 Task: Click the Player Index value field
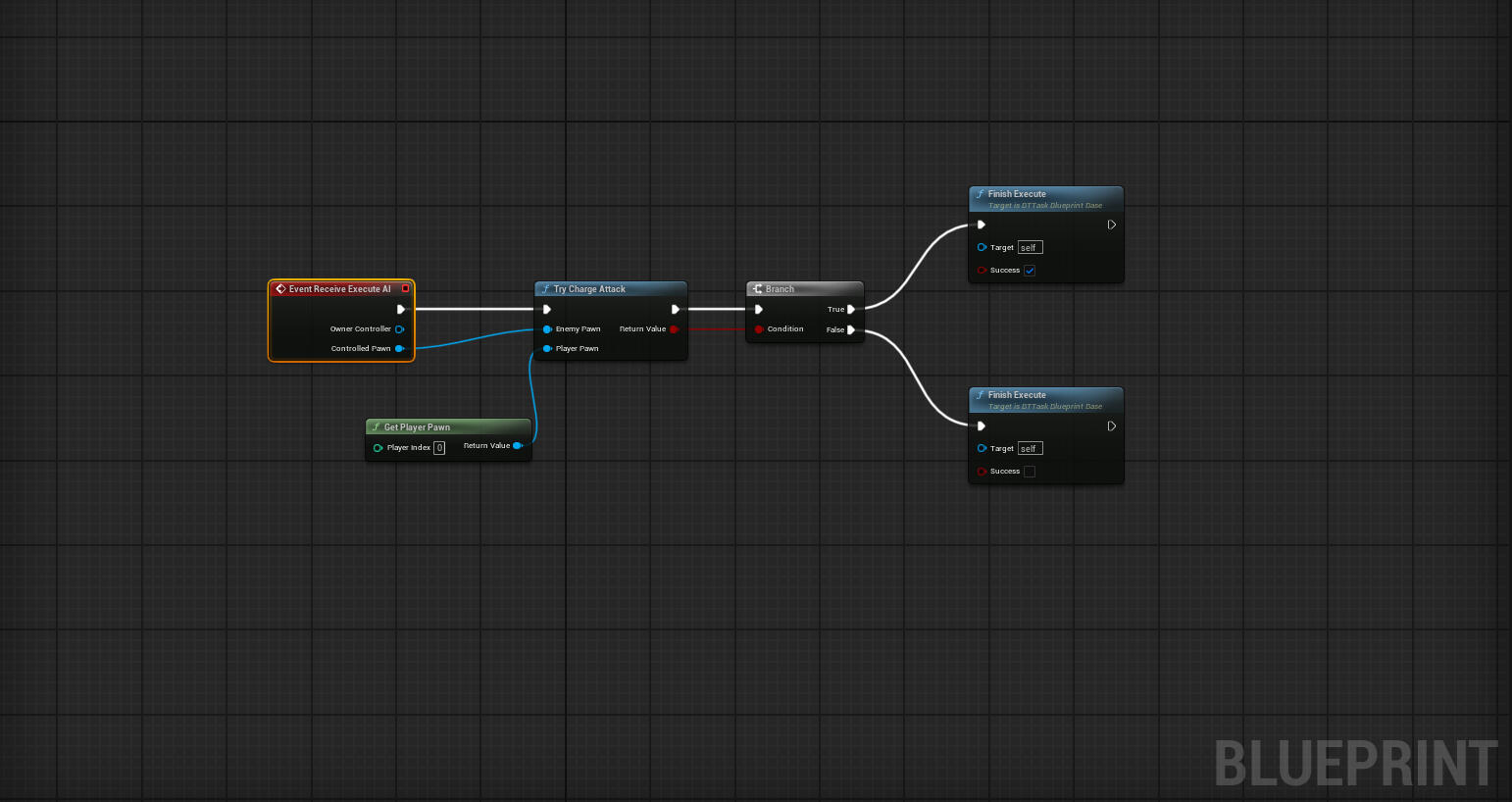click(439, 448)
